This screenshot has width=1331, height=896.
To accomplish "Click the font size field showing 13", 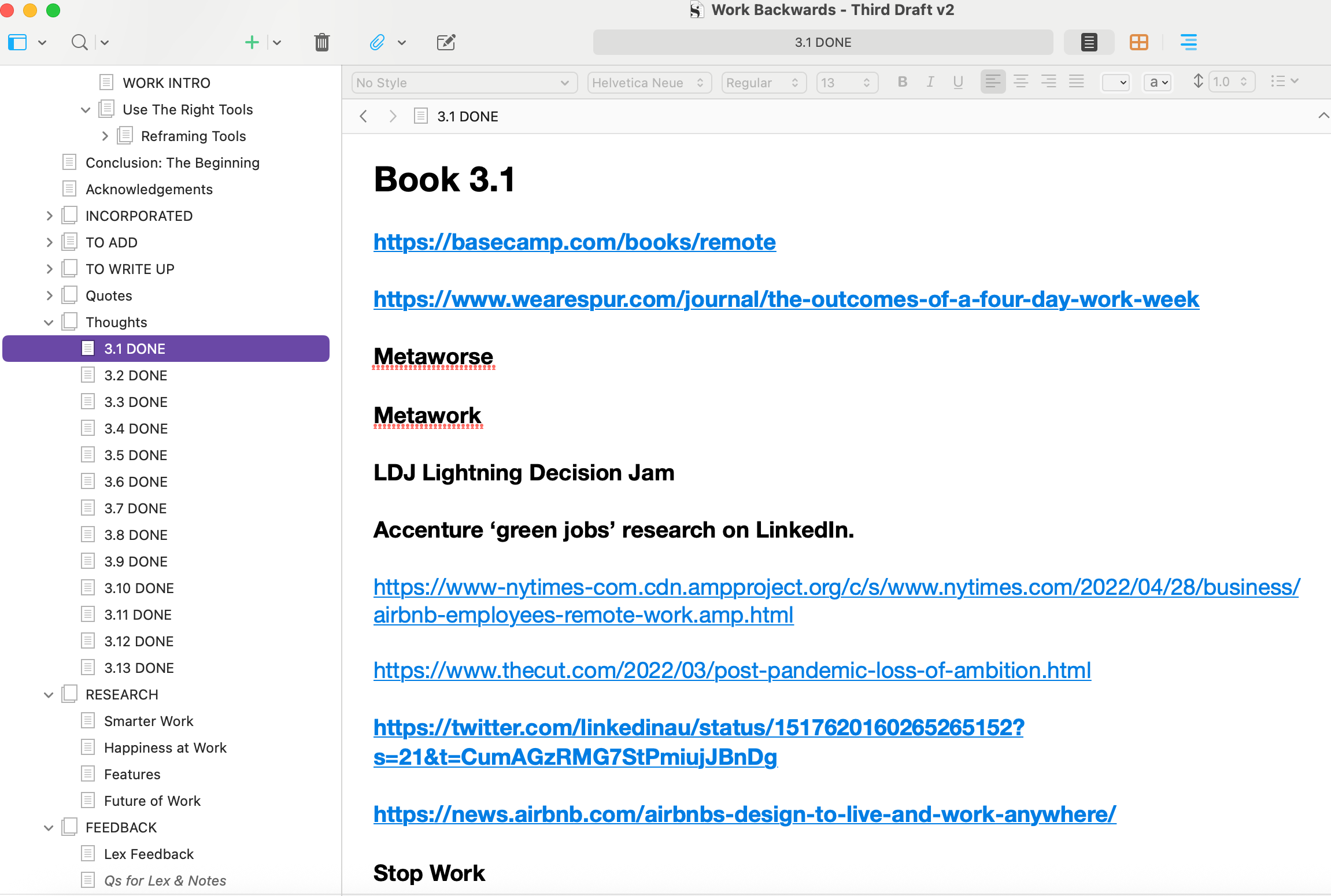I will [840, 83].
